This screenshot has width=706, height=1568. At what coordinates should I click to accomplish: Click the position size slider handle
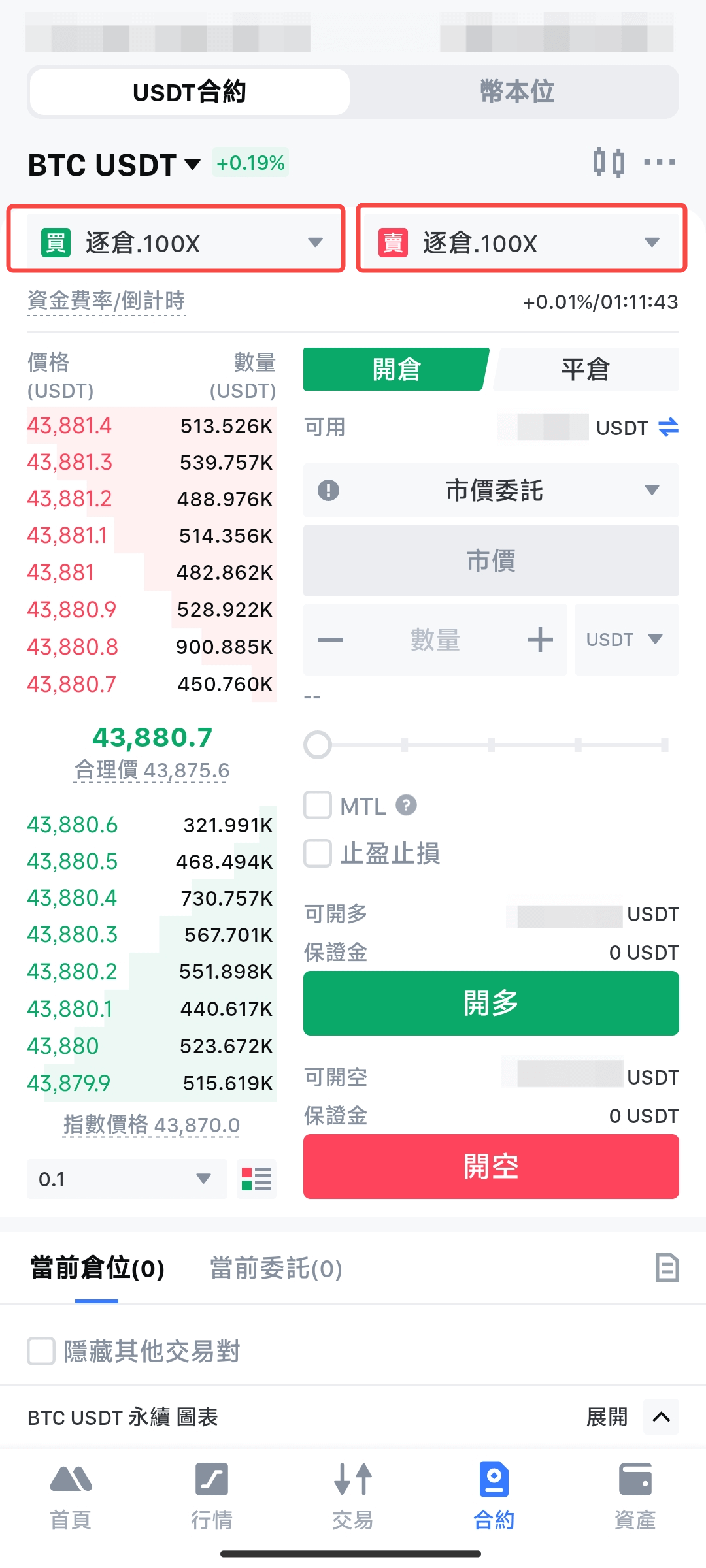coord(318,745)
